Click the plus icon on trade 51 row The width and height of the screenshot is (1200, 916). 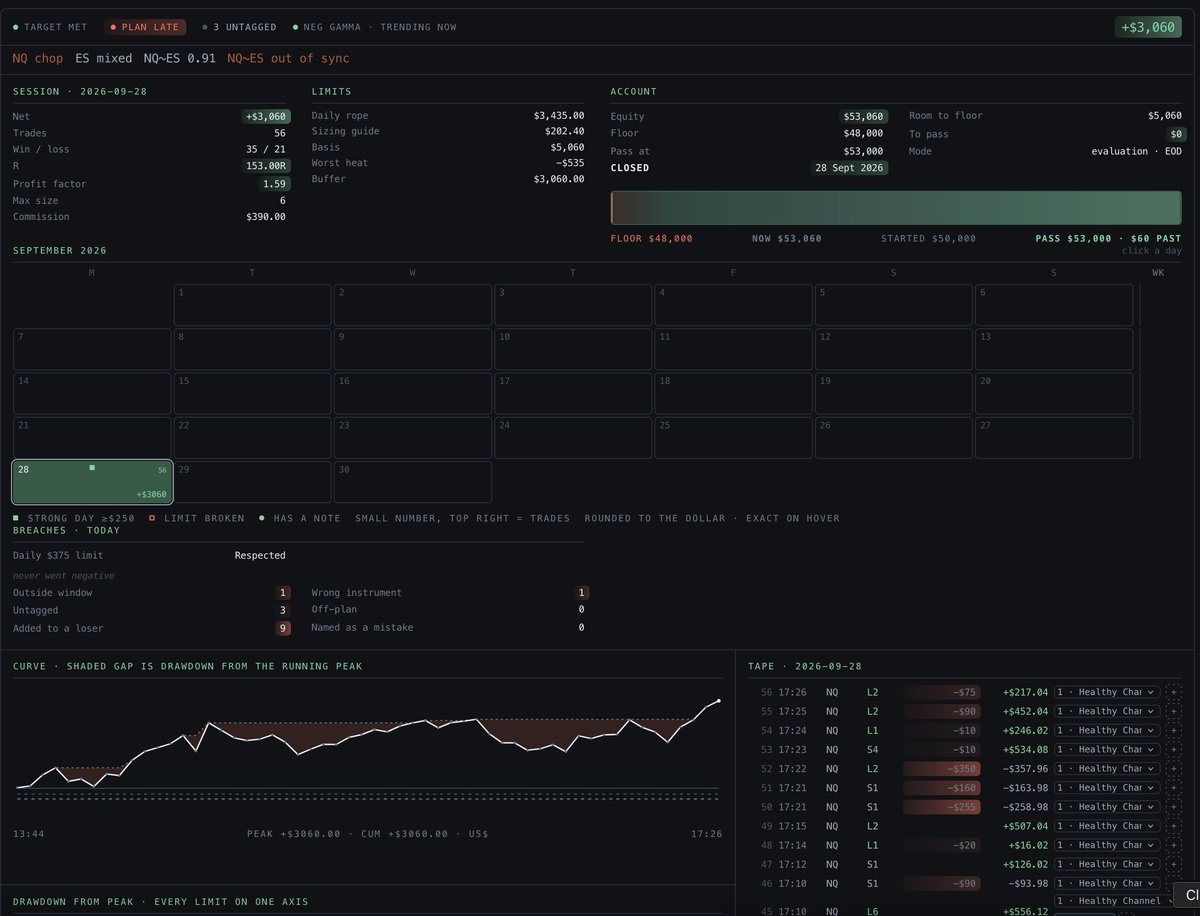tap(1174, 788)
